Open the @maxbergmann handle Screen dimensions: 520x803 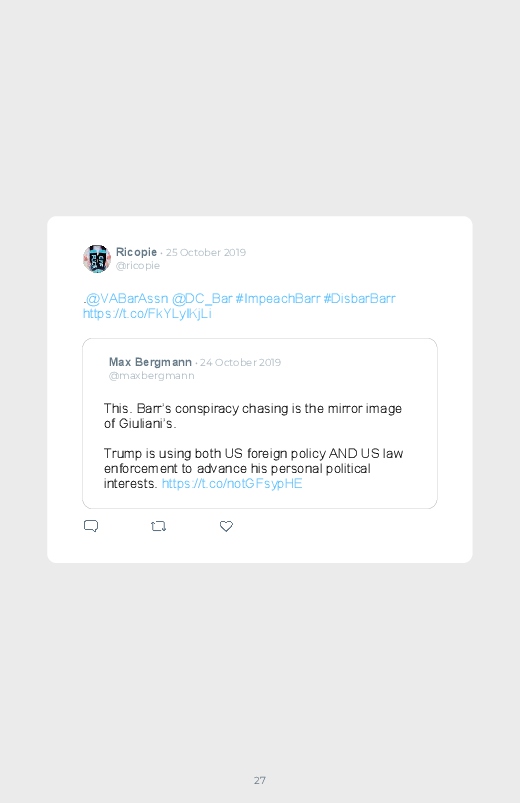point(152,375)
